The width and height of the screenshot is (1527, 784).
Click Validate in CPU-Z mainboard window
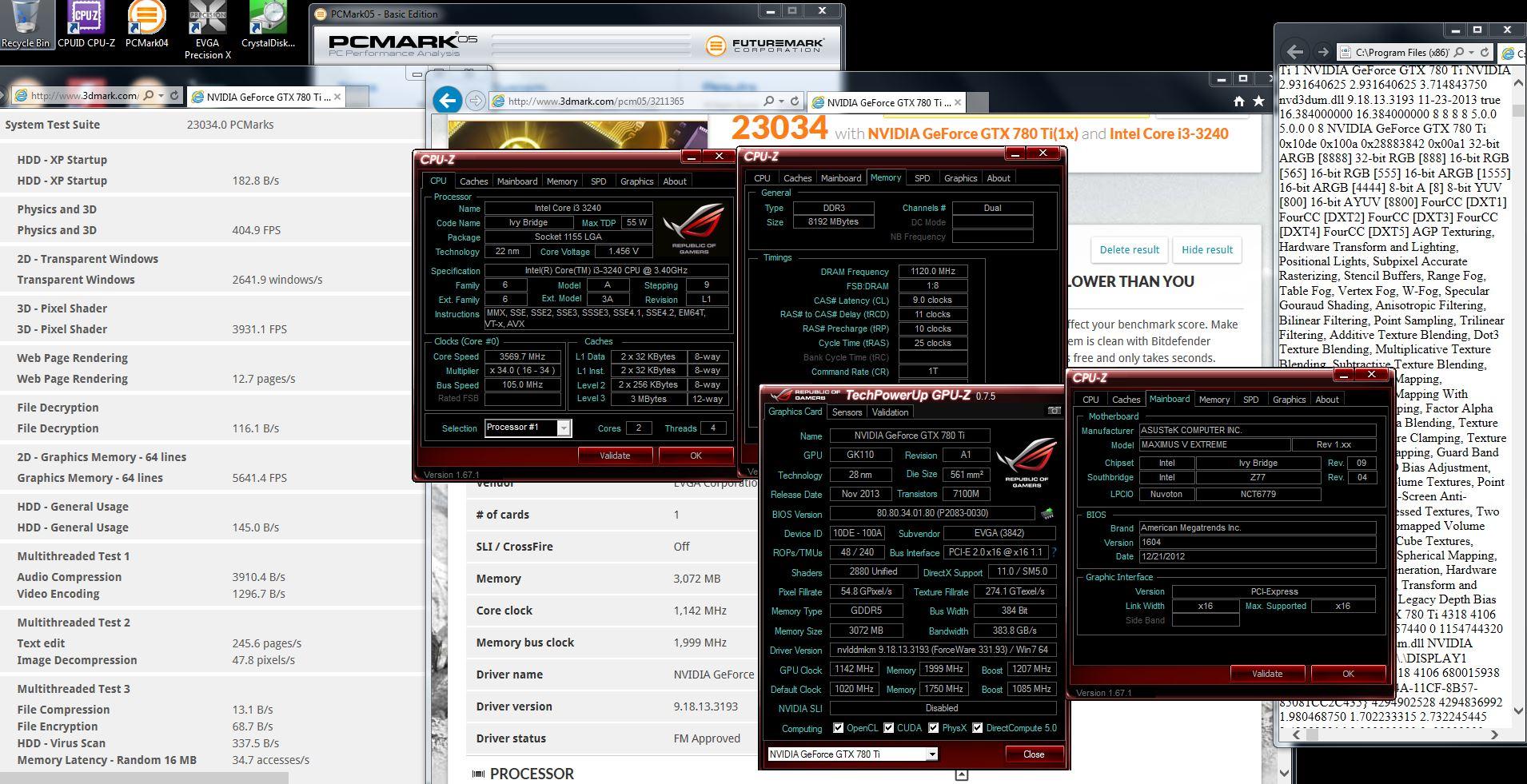[x=1267, y=674]
